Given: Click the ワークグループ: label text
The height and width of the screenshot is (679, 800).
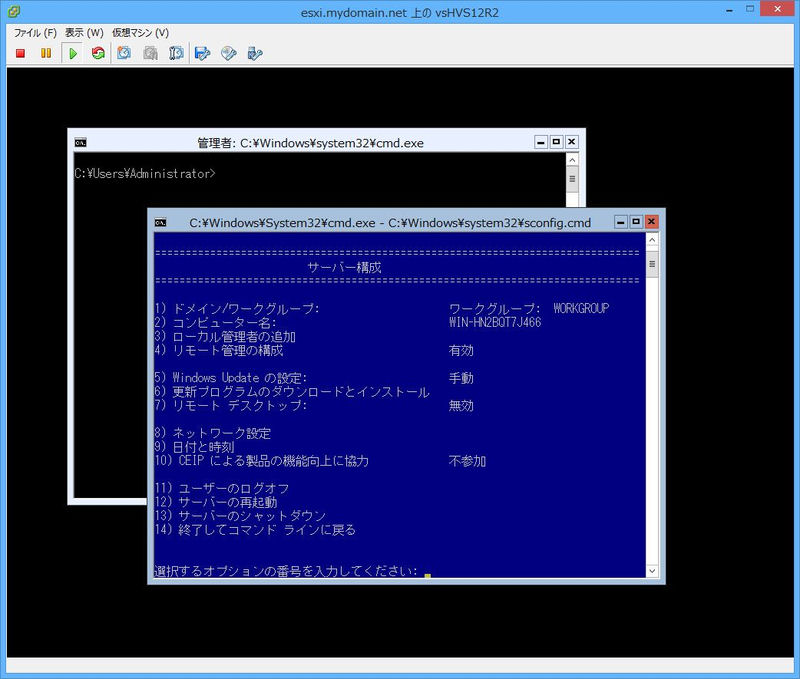Looking at the screenshot, I should [x=494, y=309].
